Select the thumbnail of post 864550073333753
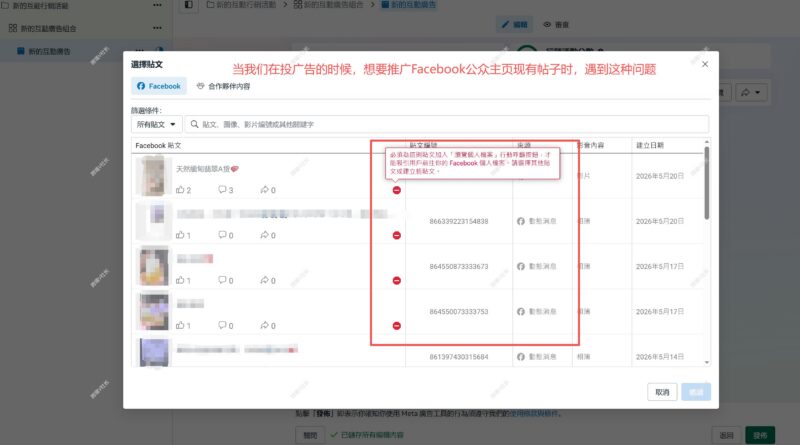 tap(153, 311)
